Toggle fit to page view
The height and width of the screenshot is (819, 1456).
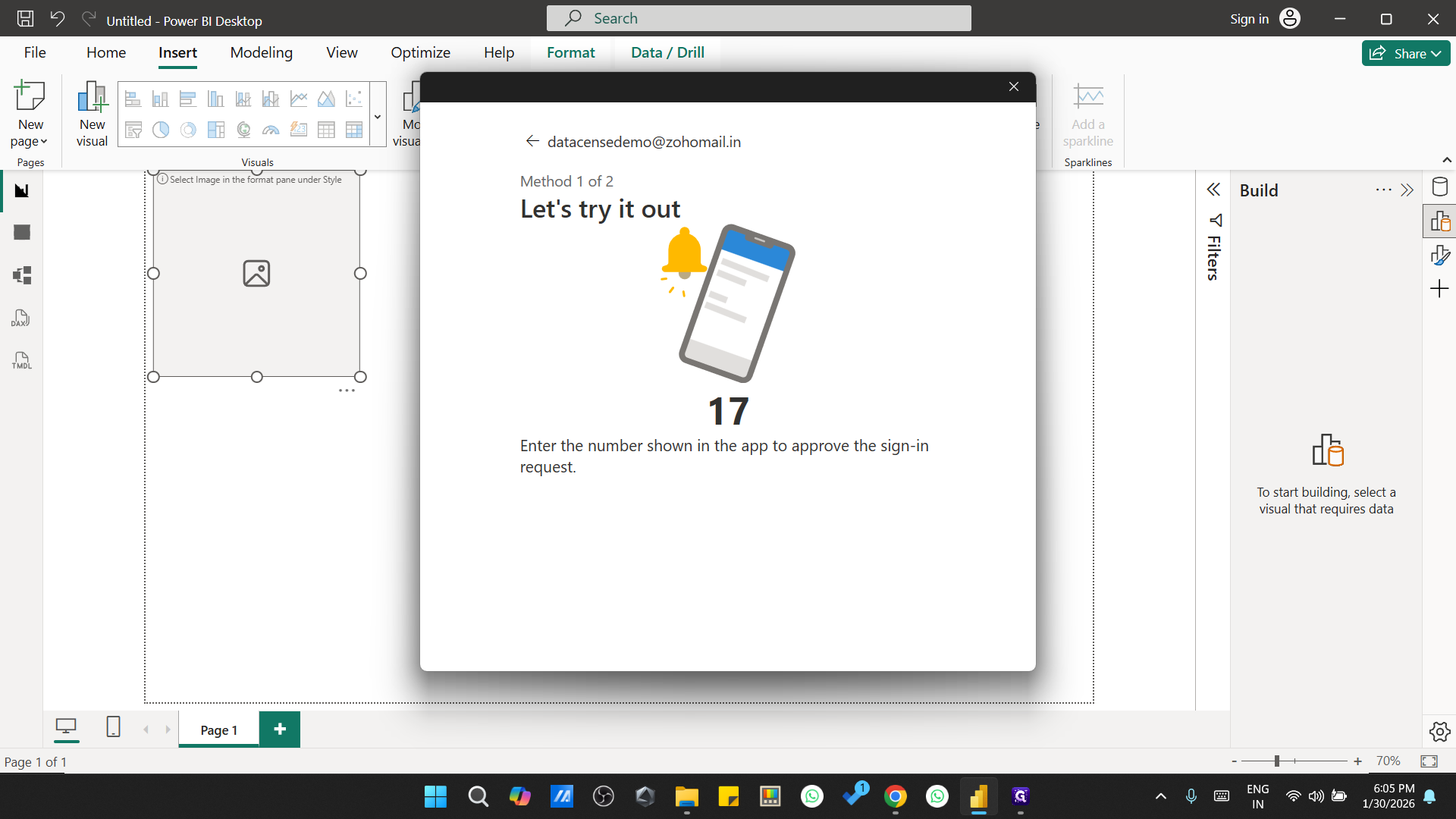point(1429,761)
